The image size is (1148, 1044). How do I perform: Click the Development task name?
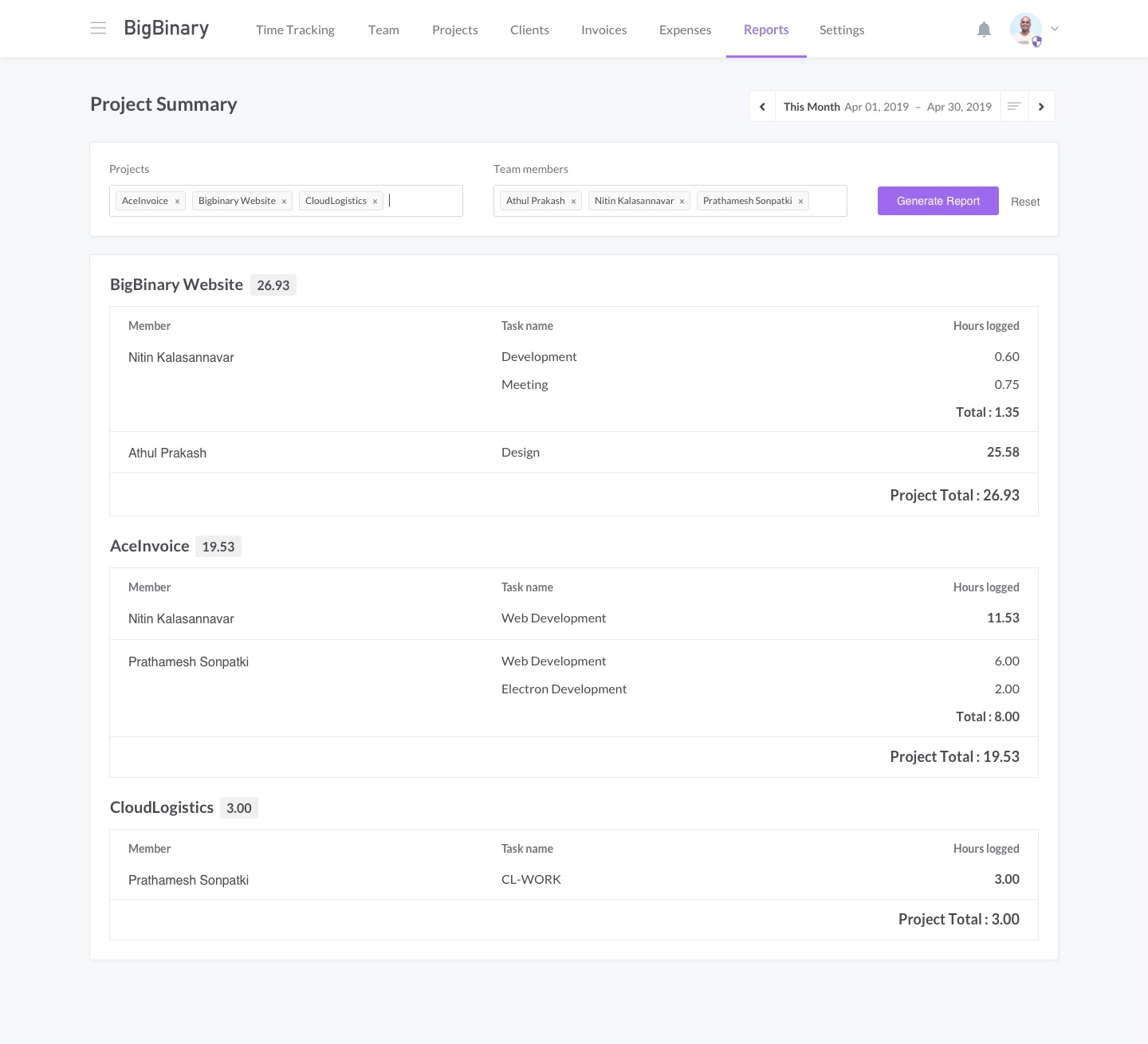tap(539, 357)
